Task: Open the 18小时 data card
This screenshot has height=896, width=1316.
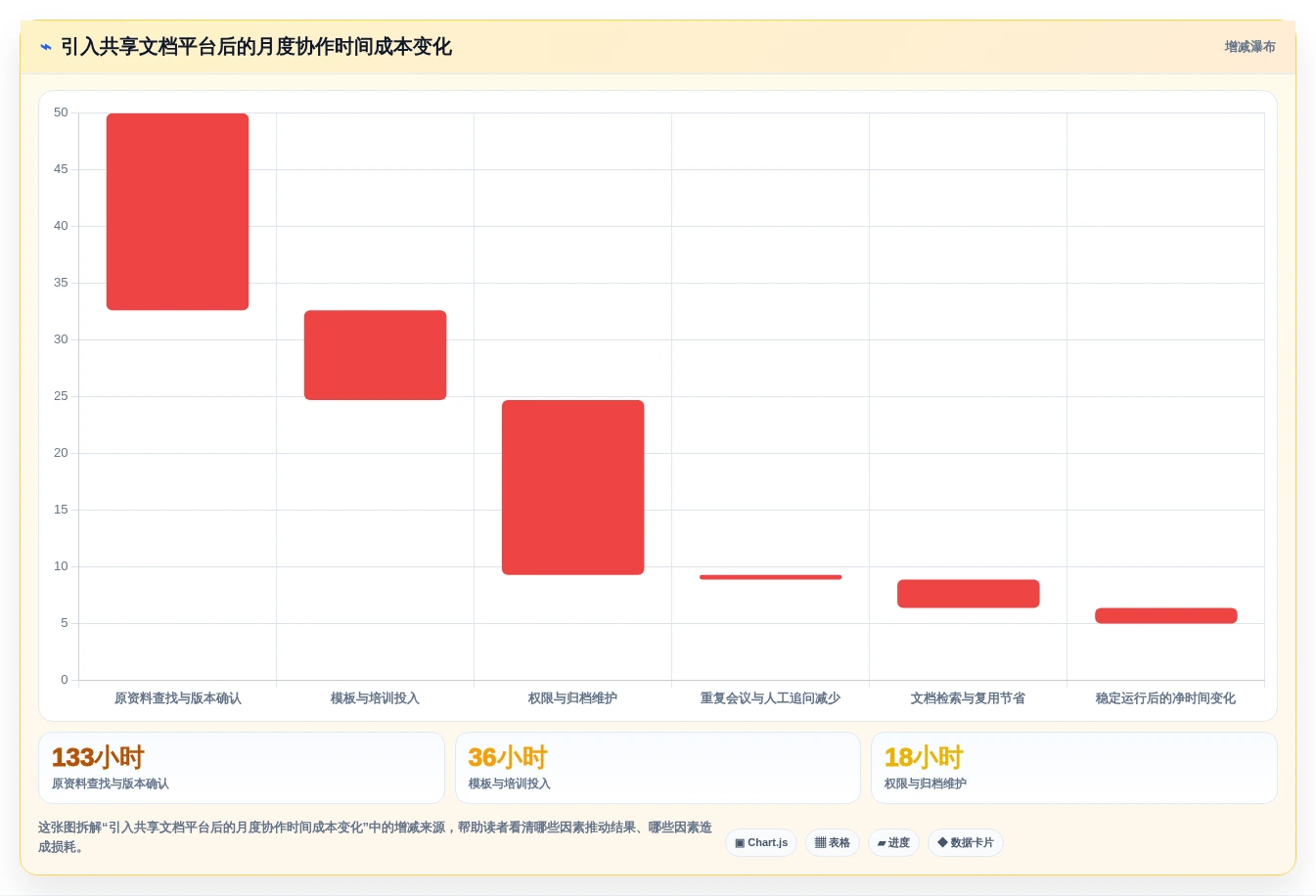Action: (x=1074, y=768)
